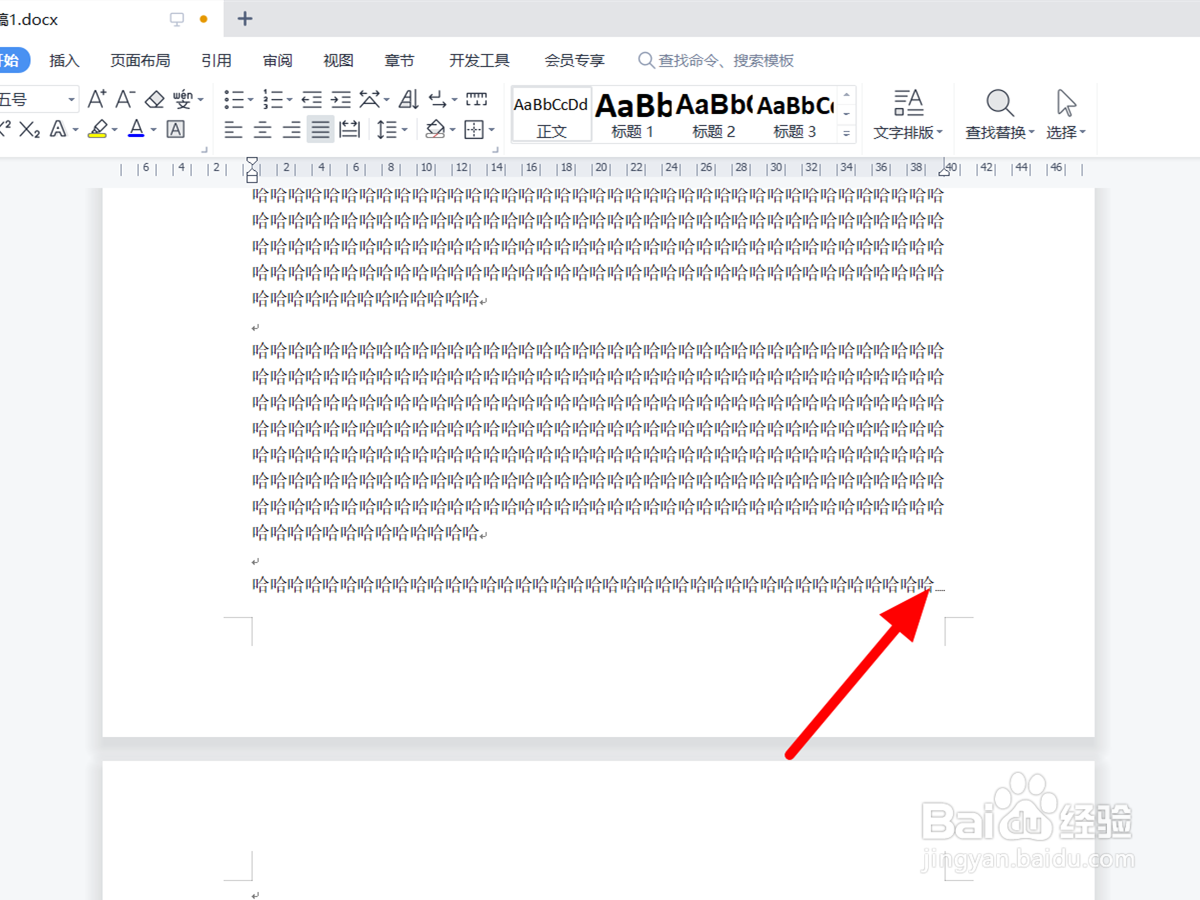Decrease font size with the A- icon
This screenshot has width=1200, height=900.
tap(125, 99)
